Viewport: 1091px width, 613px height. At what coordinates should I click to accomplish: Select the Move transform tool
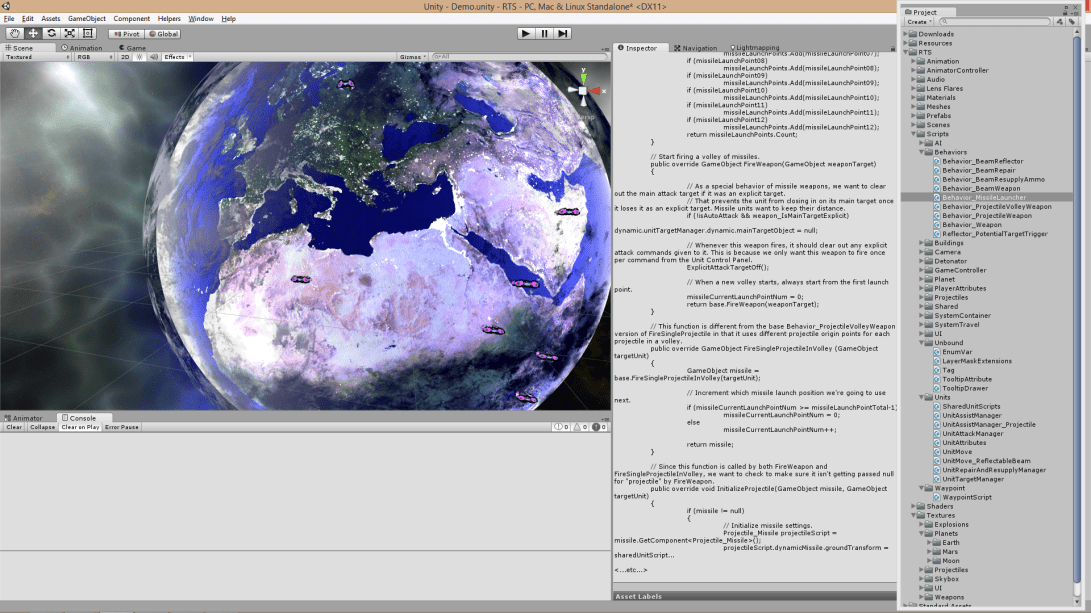[x=33, y=33]
